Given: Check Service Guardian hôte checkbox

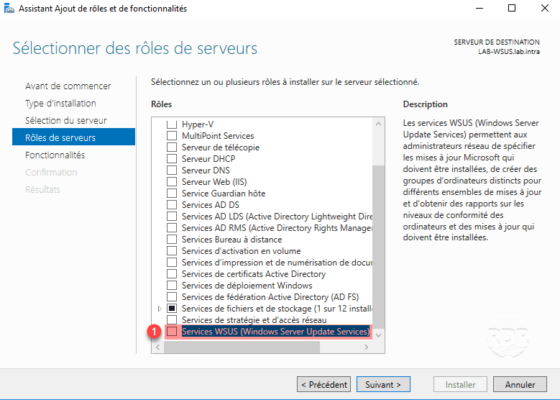Looking at the screenshot, I should 172,193.
